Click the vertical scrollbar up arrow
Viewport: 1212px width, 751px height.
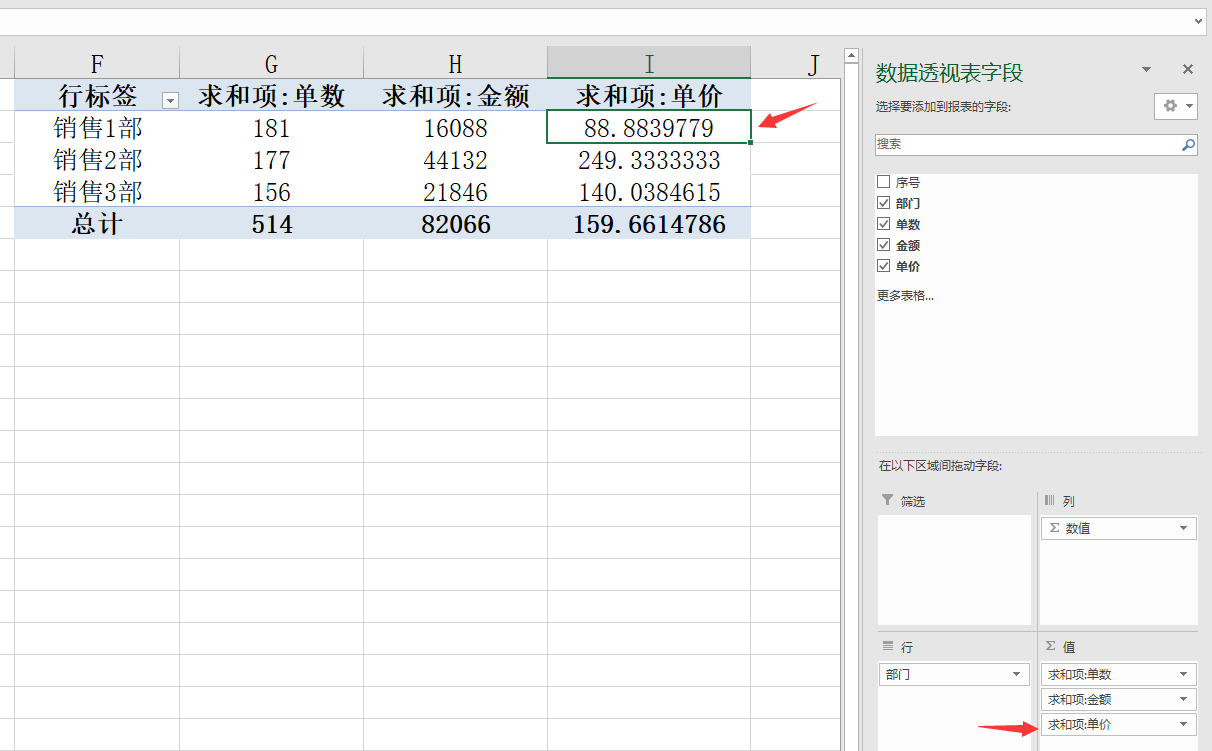click(x=852, y=56)
